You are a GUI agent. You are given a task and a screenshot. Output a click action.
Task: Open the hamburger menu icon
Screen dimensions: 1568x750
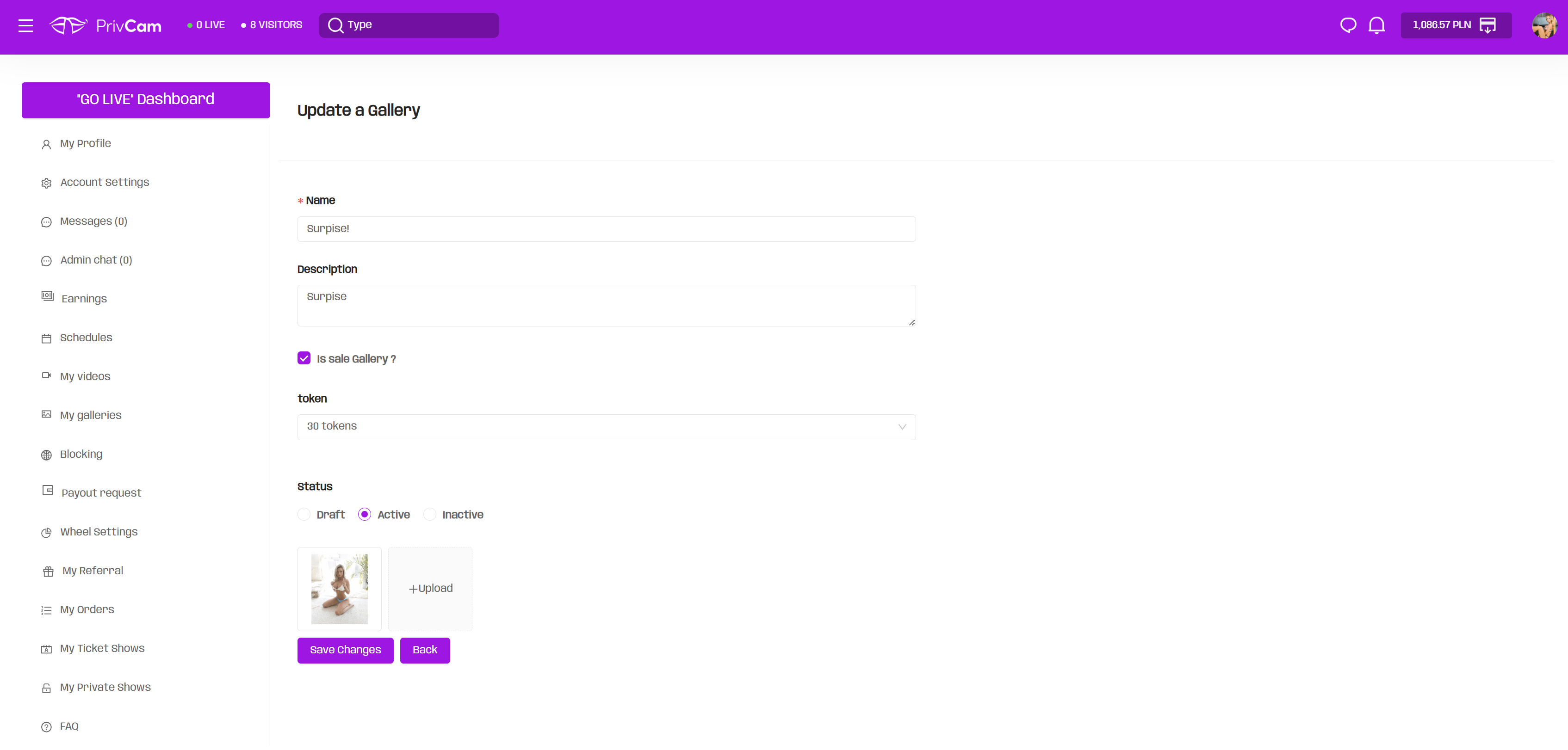25,25
